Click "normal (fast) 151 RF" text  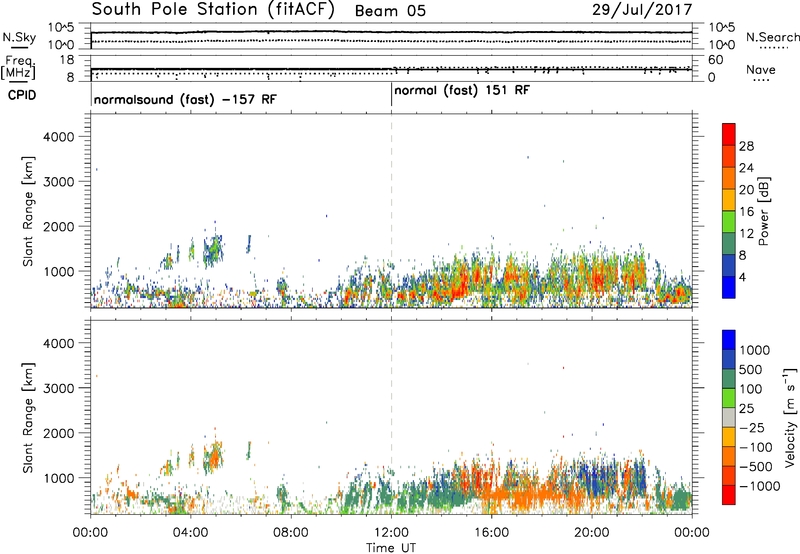(462, 90)
